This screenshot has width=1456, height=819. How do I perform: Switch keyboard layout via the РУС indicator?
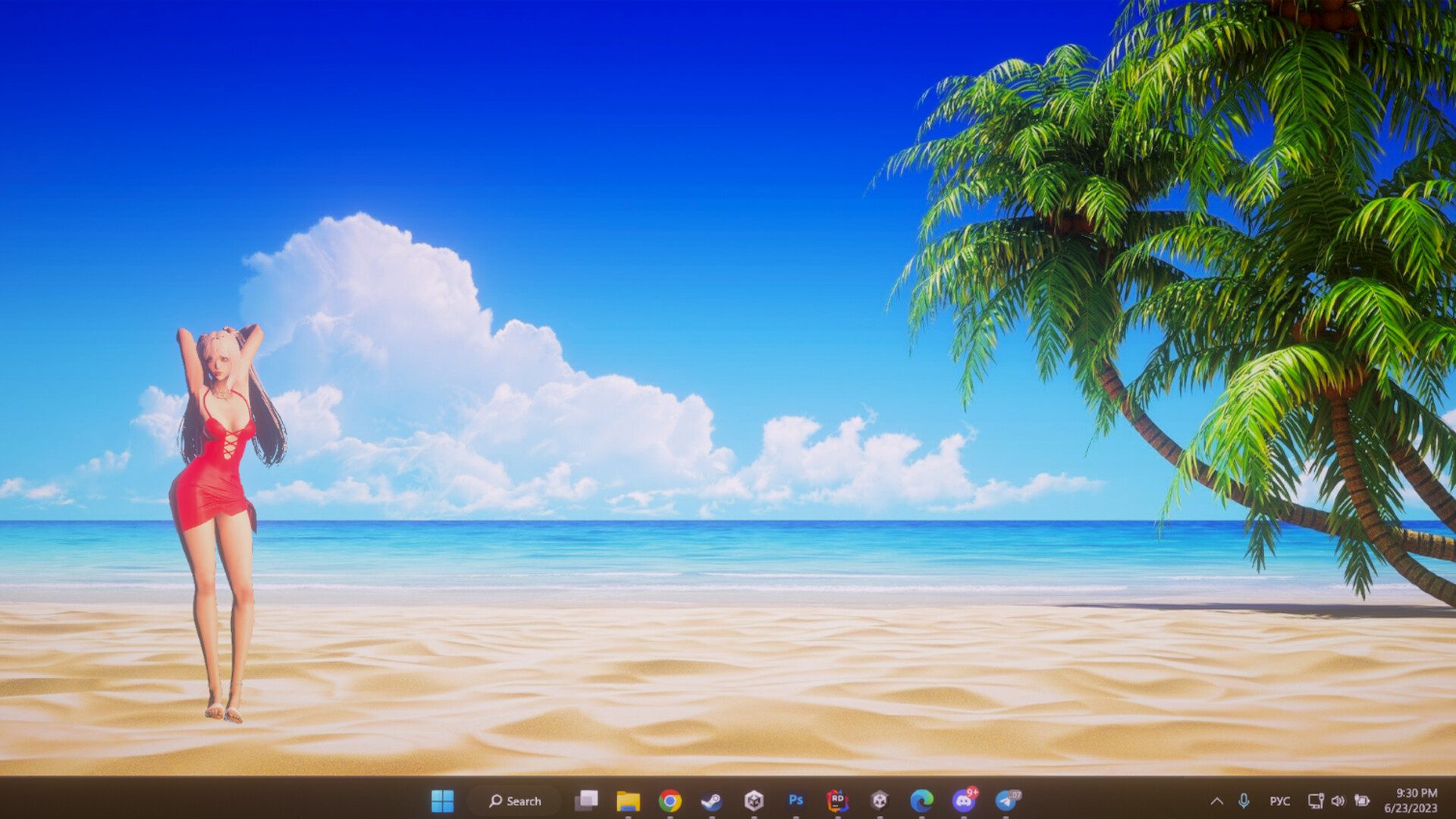tap(1280, 801)
